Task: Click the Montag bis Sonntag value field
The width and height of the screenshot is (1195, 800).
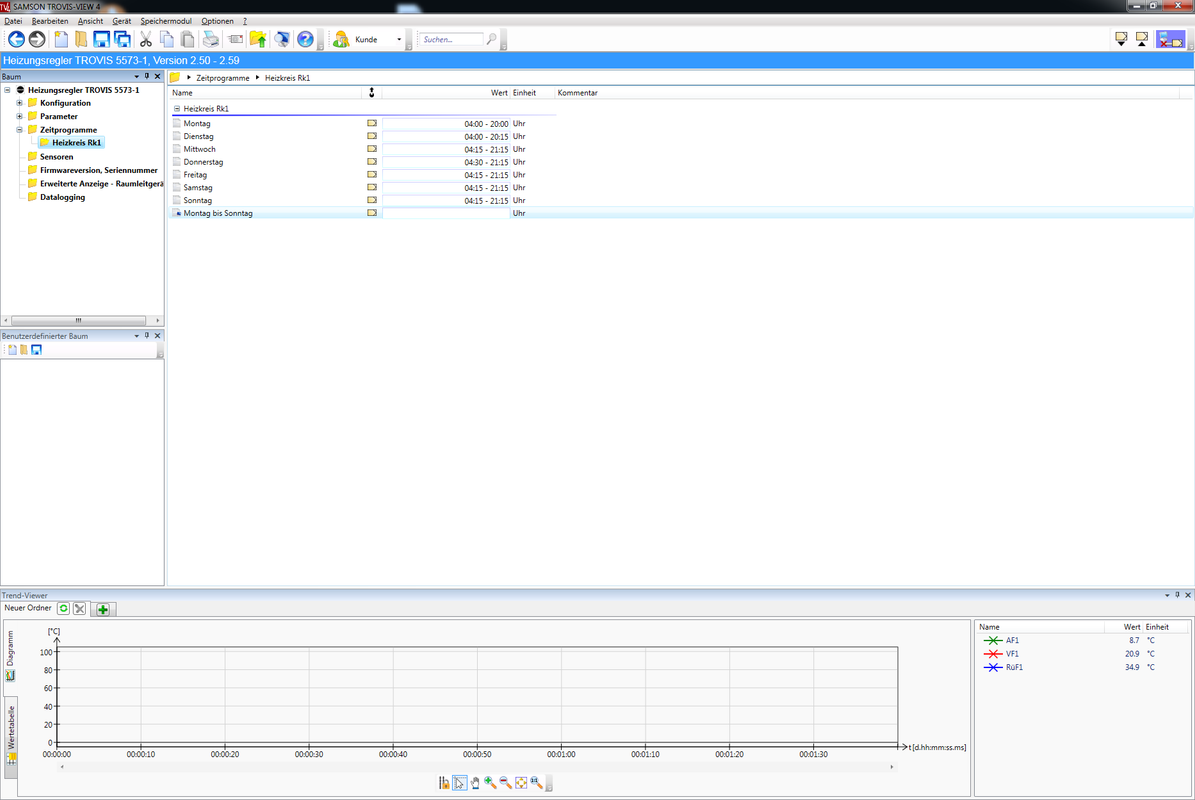Action: (x=446, y=213)
